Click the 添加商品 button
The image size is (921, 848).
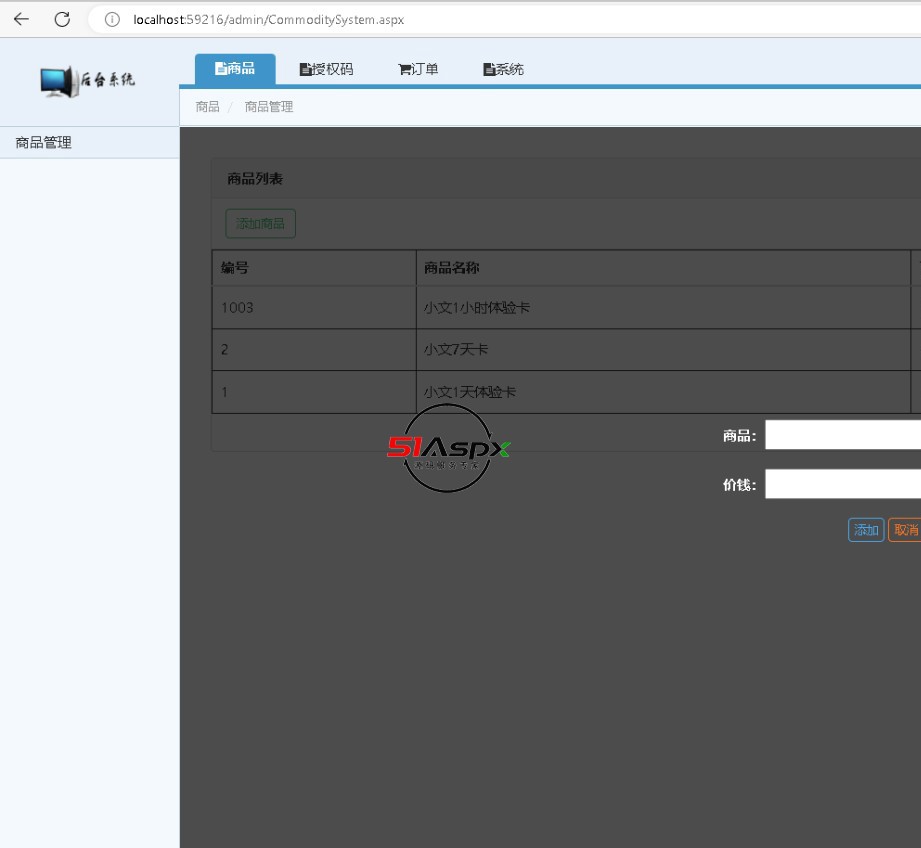point(260,224)
